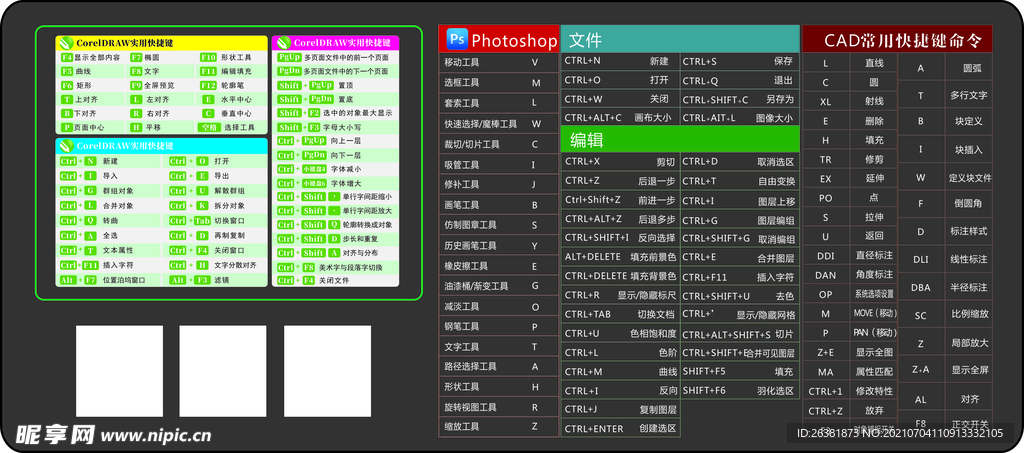
Task: Click the 旋转视图工具 R row
Action: click(x=499, y=407)
